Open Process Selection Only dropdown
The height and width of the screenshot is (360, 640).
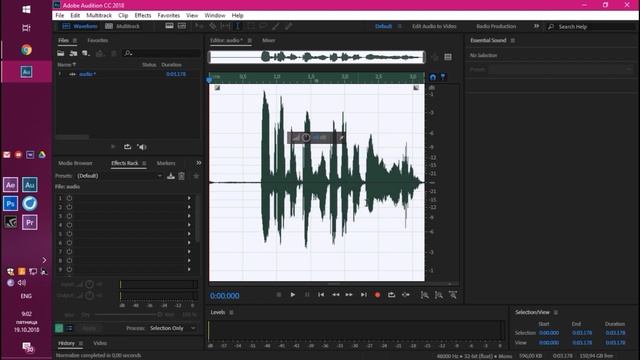coord(172,328)
